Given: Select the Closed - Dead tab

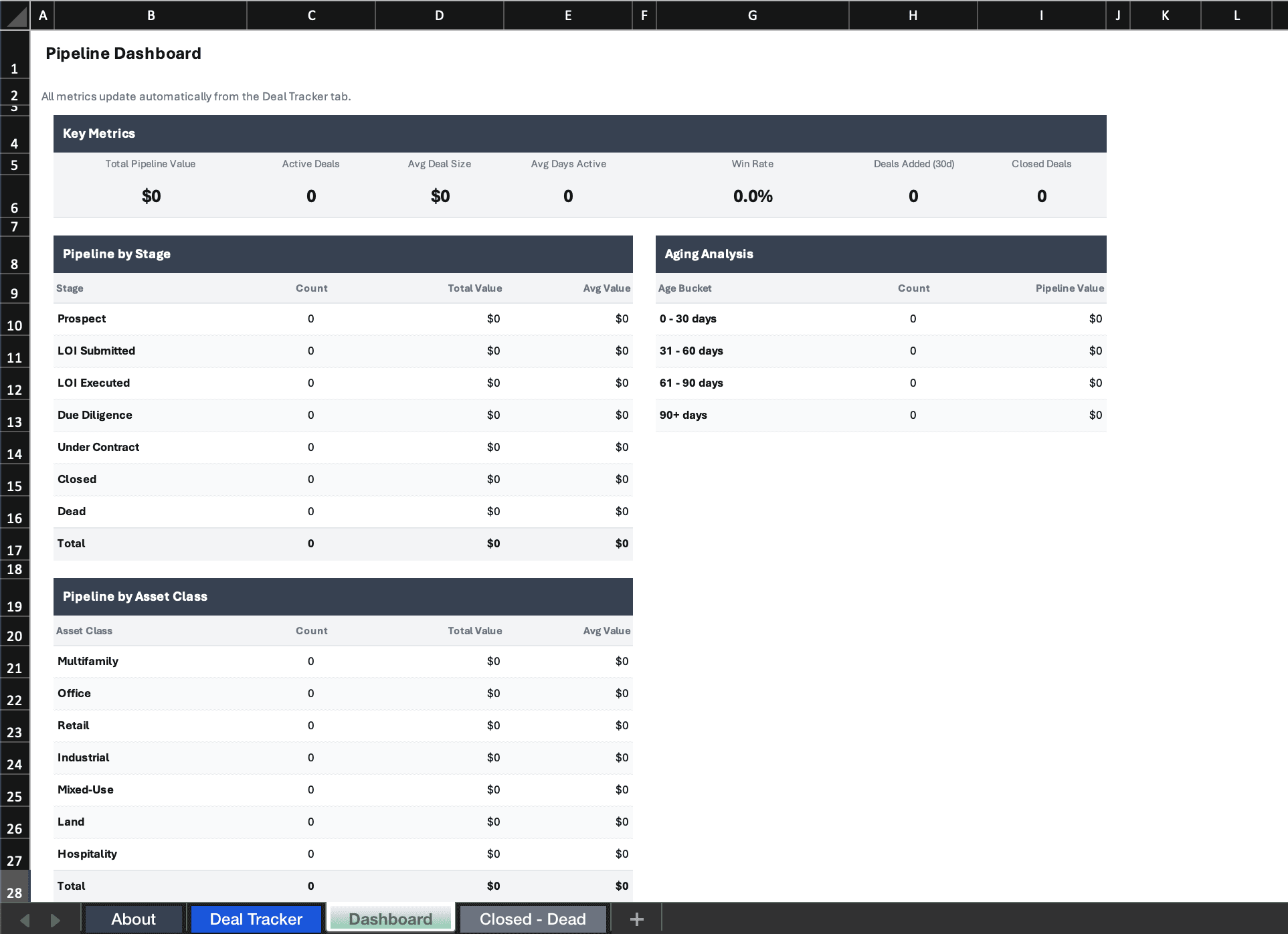Looking at the screenshot, I should (532, 919).
